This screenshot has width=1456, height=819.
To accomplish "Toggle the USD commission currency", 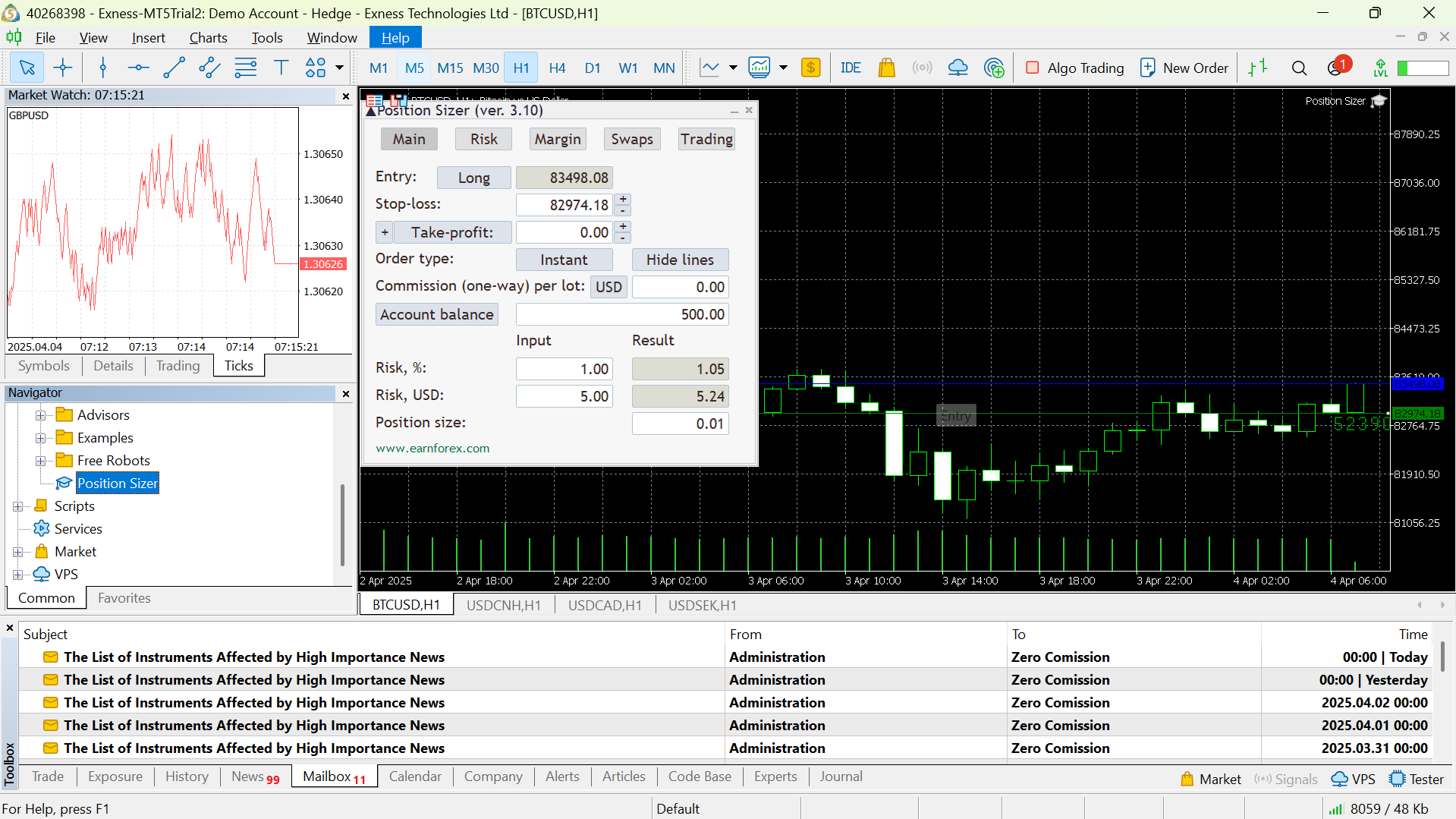I will (609, 287).
